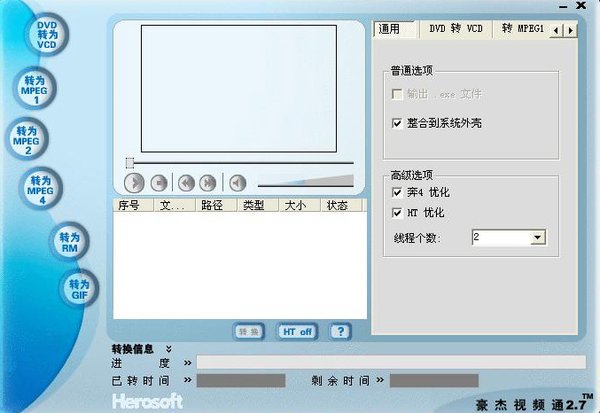This screenshot has height=413, width=600.
Task: Select the 转为 RM conversion mode
Action: [69, 242]
